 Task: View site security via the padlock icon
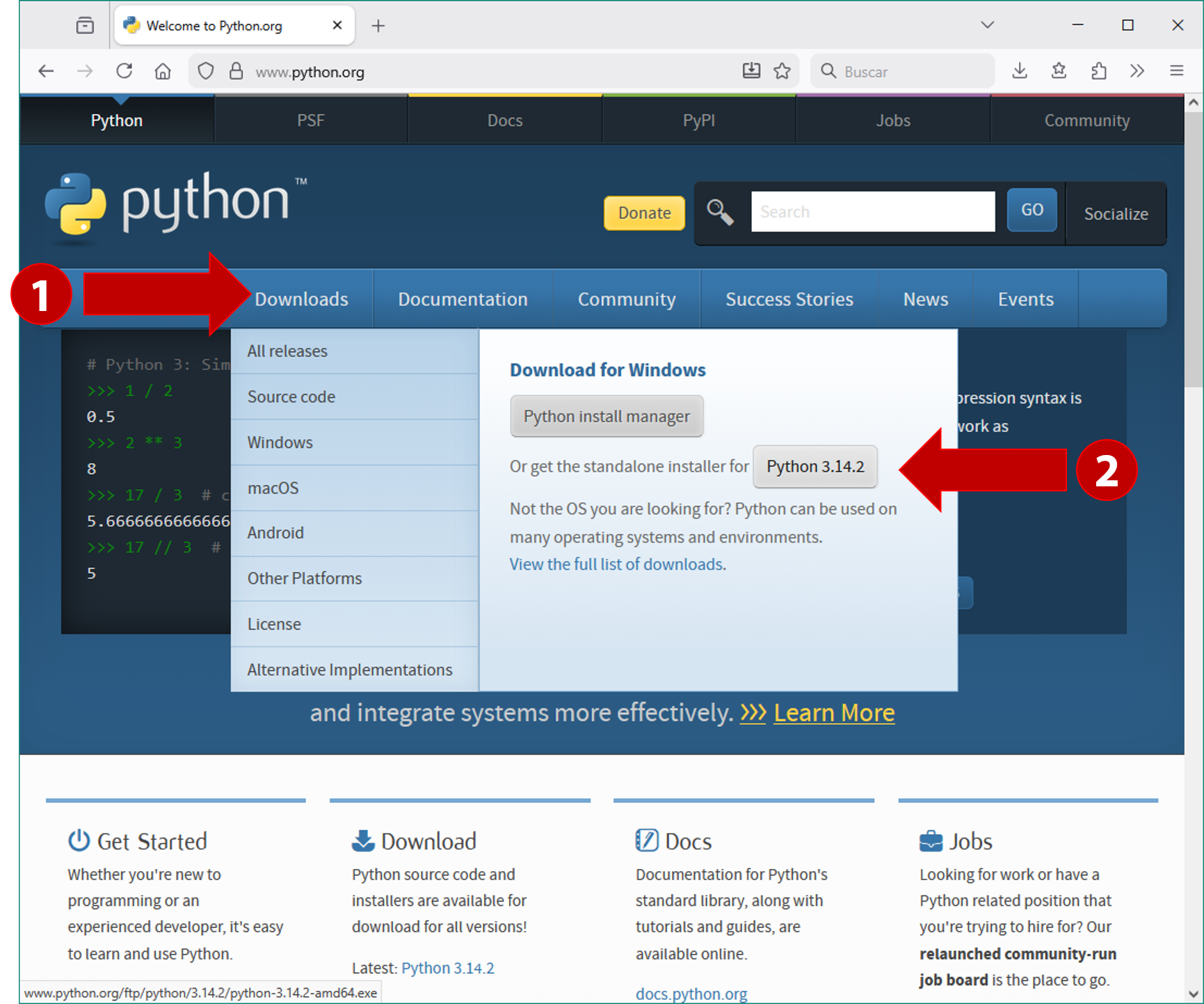pos(236,71)
